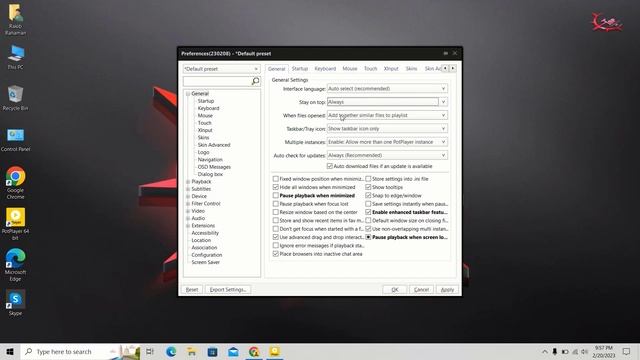The width and height of the screenshot is (640, 360).
Task: Click the OK button
Action: [395, 289]
